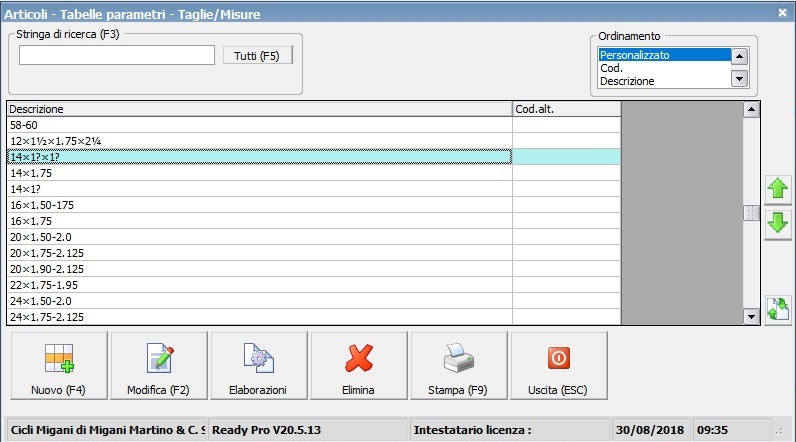
Task: Click the table's vertical scrollbar thumb
Action: coord(751,213)
